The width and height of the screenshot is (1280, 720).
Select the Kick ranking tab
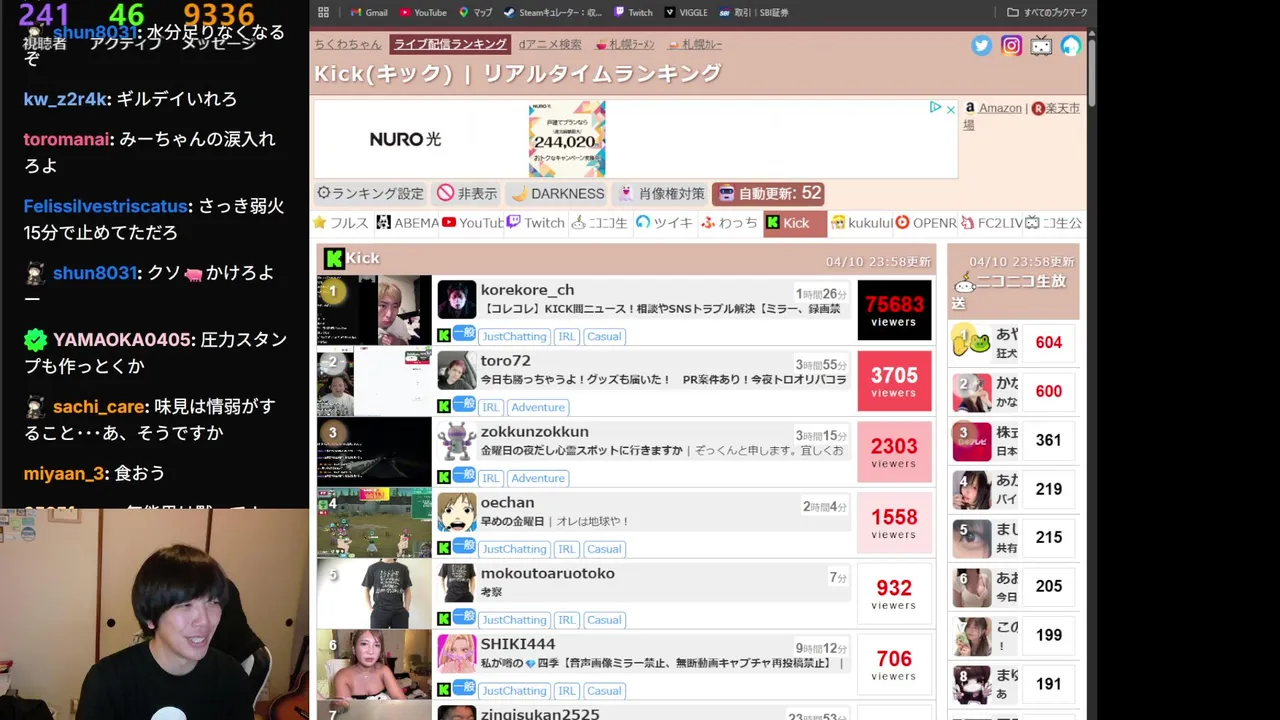click(x=795, y=223)
